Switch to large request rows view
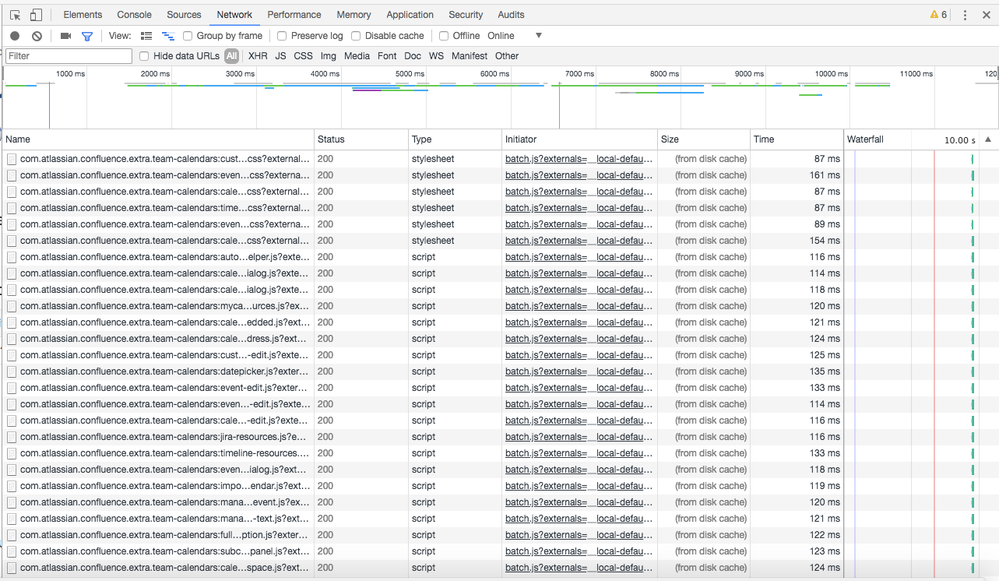The height and width of the screenshot is (581, 999). (146, 36)
